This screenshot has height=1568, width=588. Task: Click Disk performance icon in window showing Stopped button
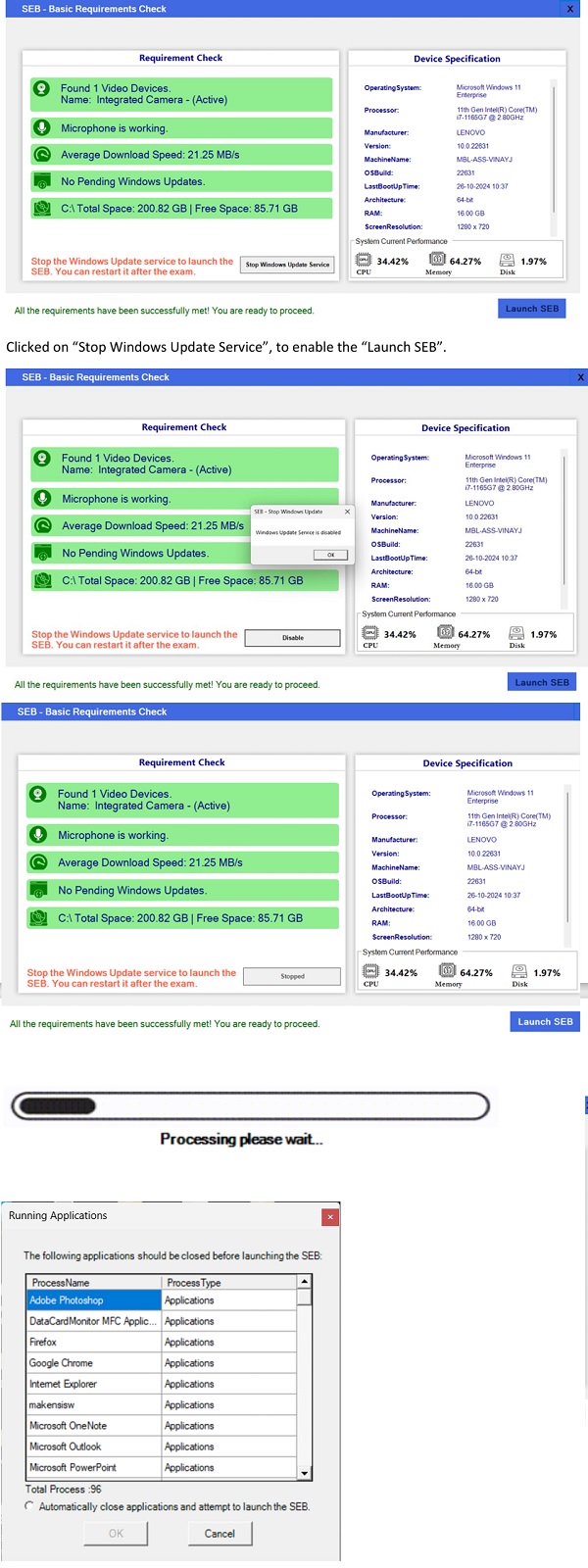pyautogui.click(x=519, y=971)
